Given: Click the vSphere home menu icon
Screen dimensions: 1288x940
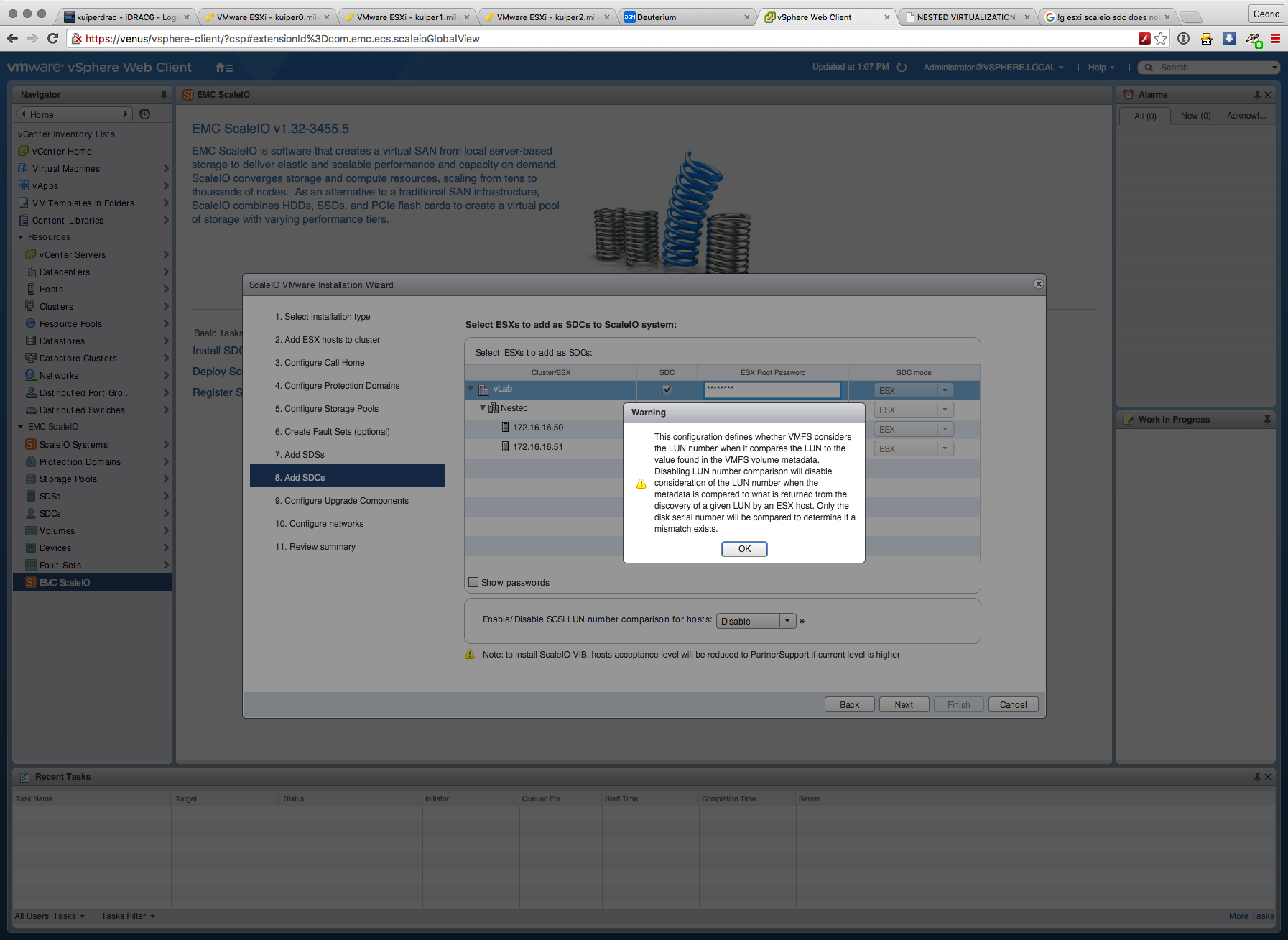Looking at the screenshot, I should pos(223,68).
